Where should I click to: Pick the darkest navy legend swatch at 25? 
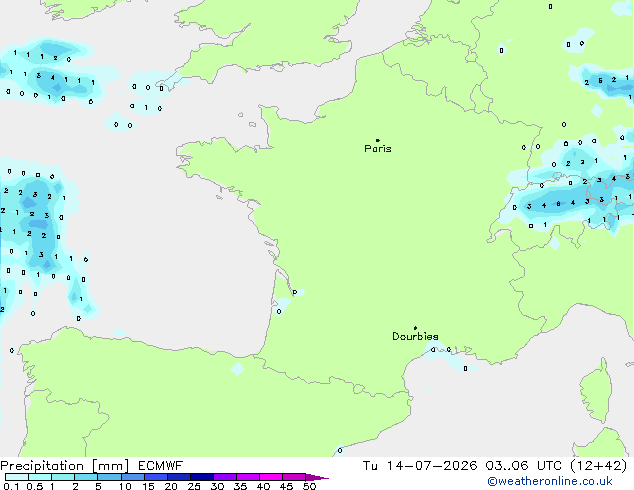(x=202, y=477)
